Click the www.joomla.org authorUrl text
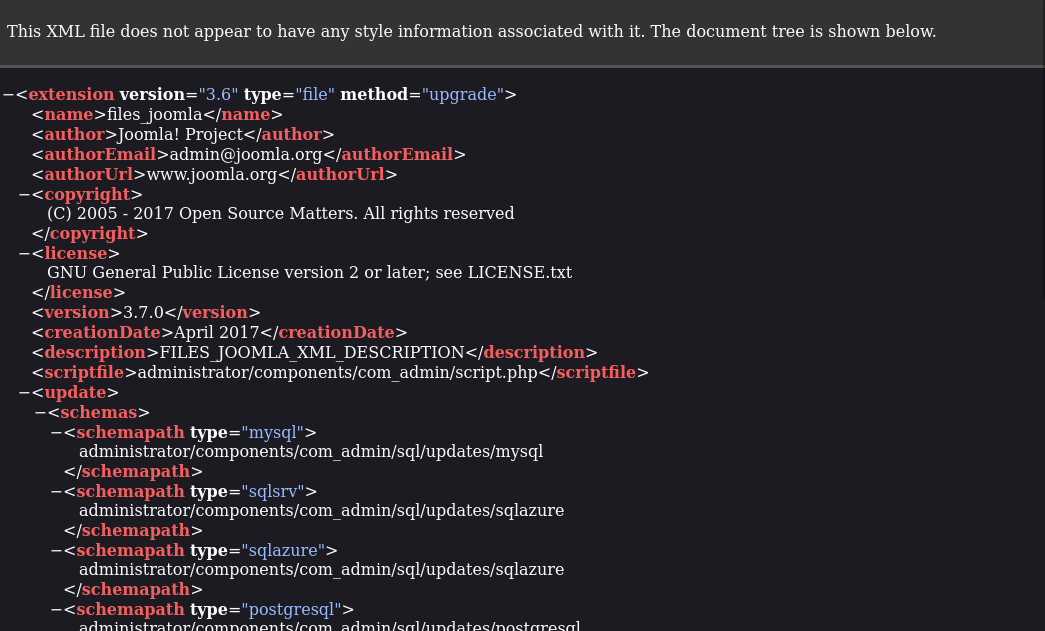 (211, 175)
